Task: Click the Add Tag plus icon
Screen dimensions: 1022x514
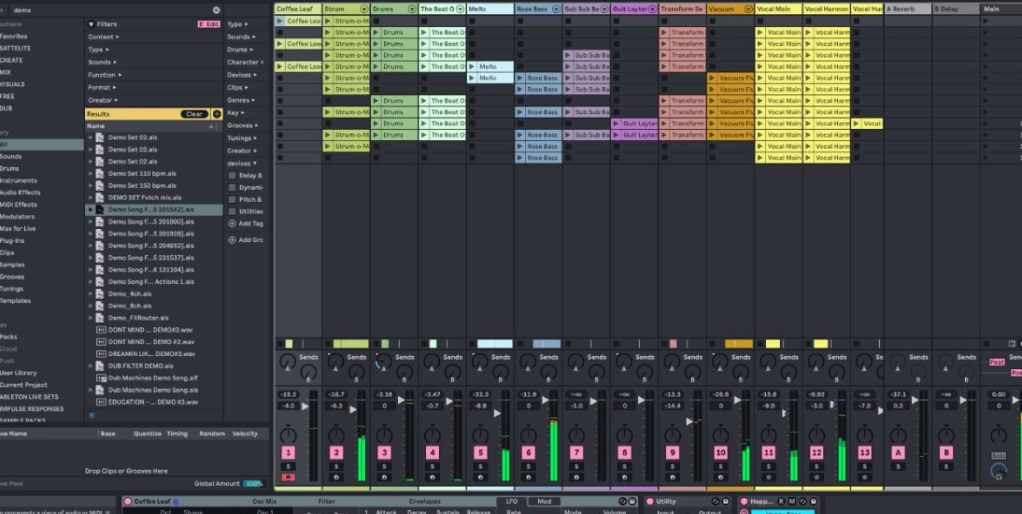Action: coord(233,224)
